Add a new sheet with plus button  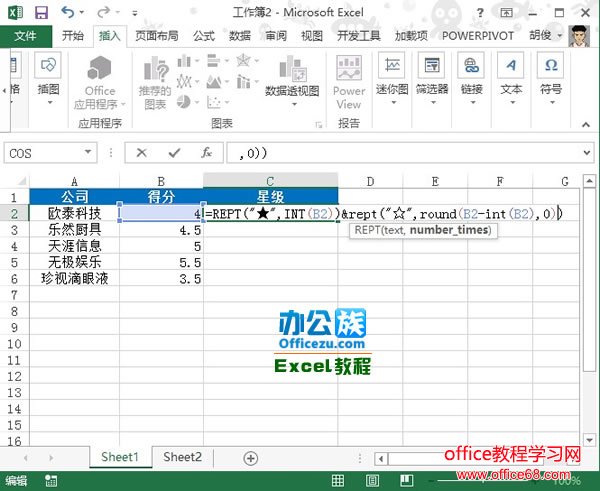[250, 458]
